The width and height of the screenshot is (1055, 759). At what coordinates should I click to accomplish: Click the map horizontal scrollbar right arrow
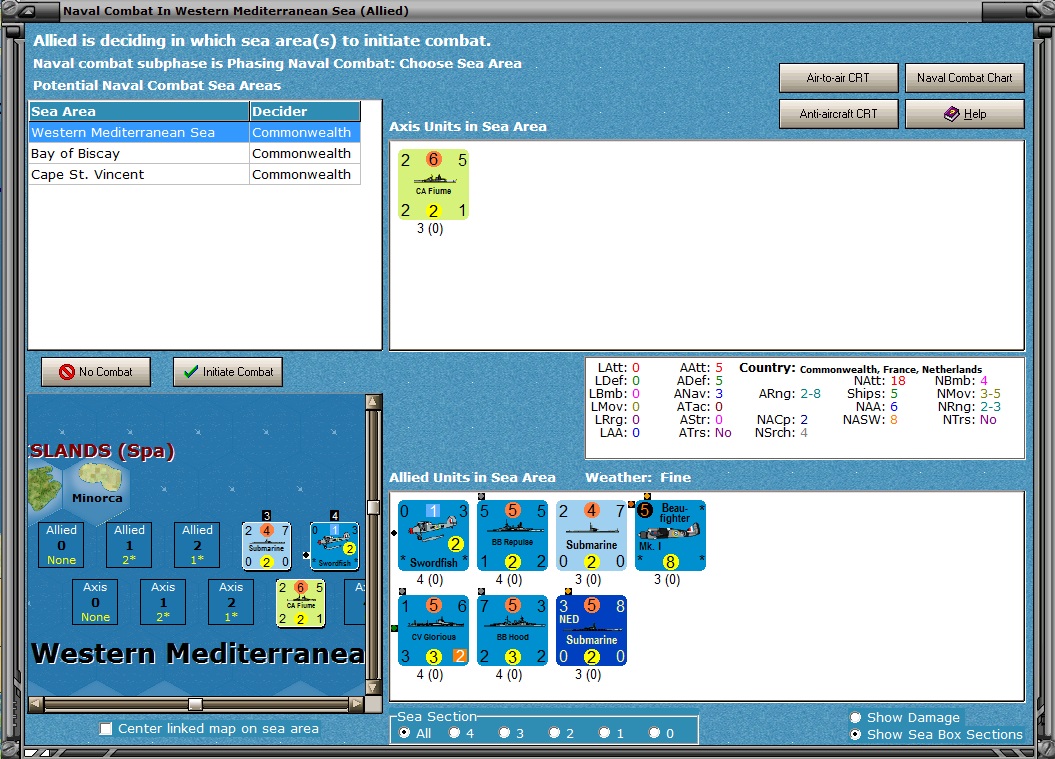pyautogui.click(x=357, y=704)
